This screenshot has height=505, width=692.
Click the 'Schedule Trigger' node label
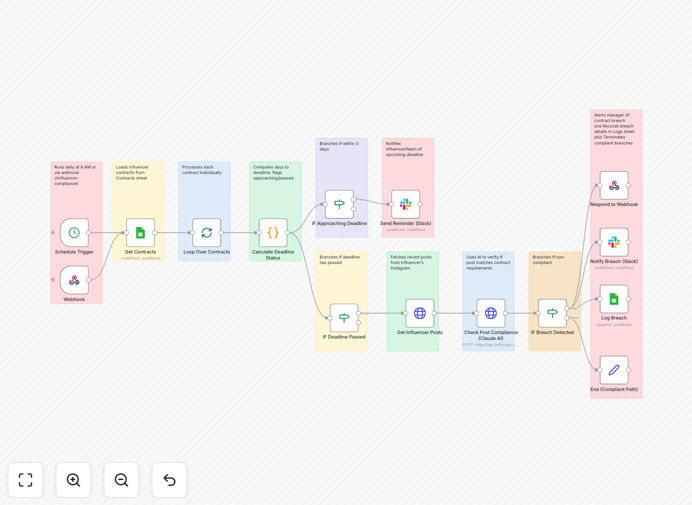pyautogui.click(x=74, y=252)
